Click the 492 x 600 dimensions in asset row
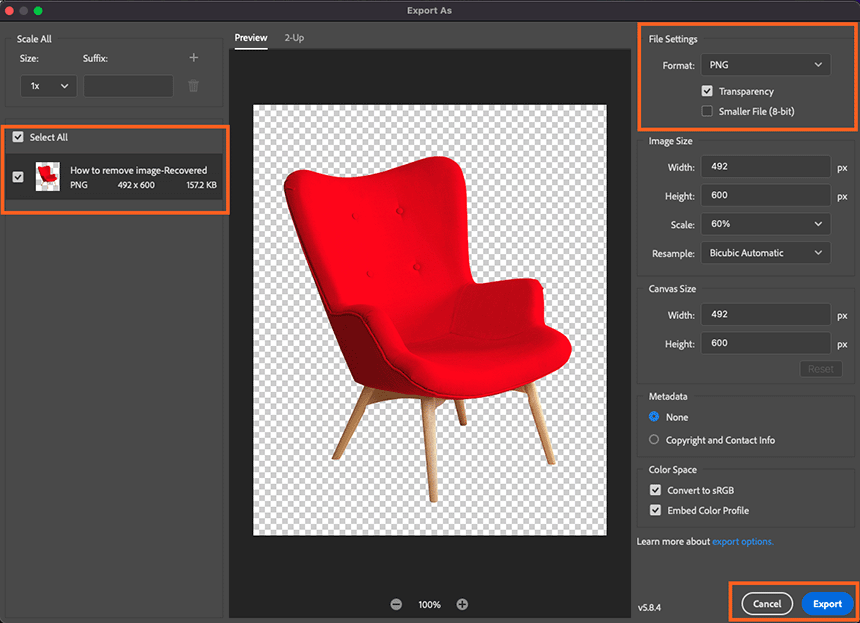860x623 pixels. point(136,185)
